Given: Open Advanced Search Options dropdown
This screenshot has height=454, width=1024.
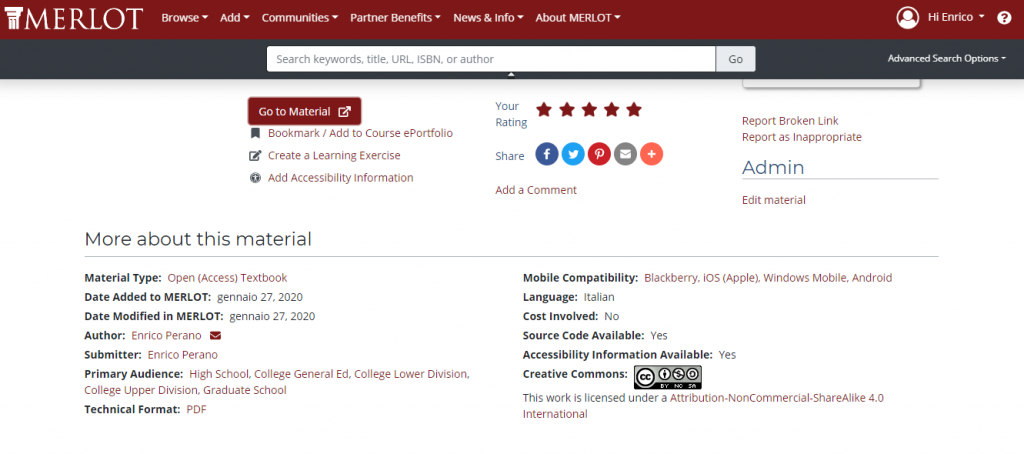Looking at the screenshot, I should tap(946, 59).
